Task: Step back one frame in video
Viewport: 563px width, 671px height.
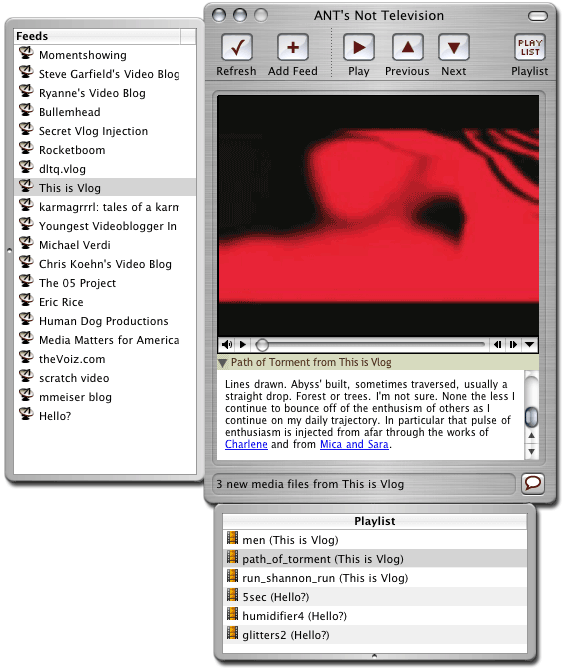Action: (x=497, y=344)
